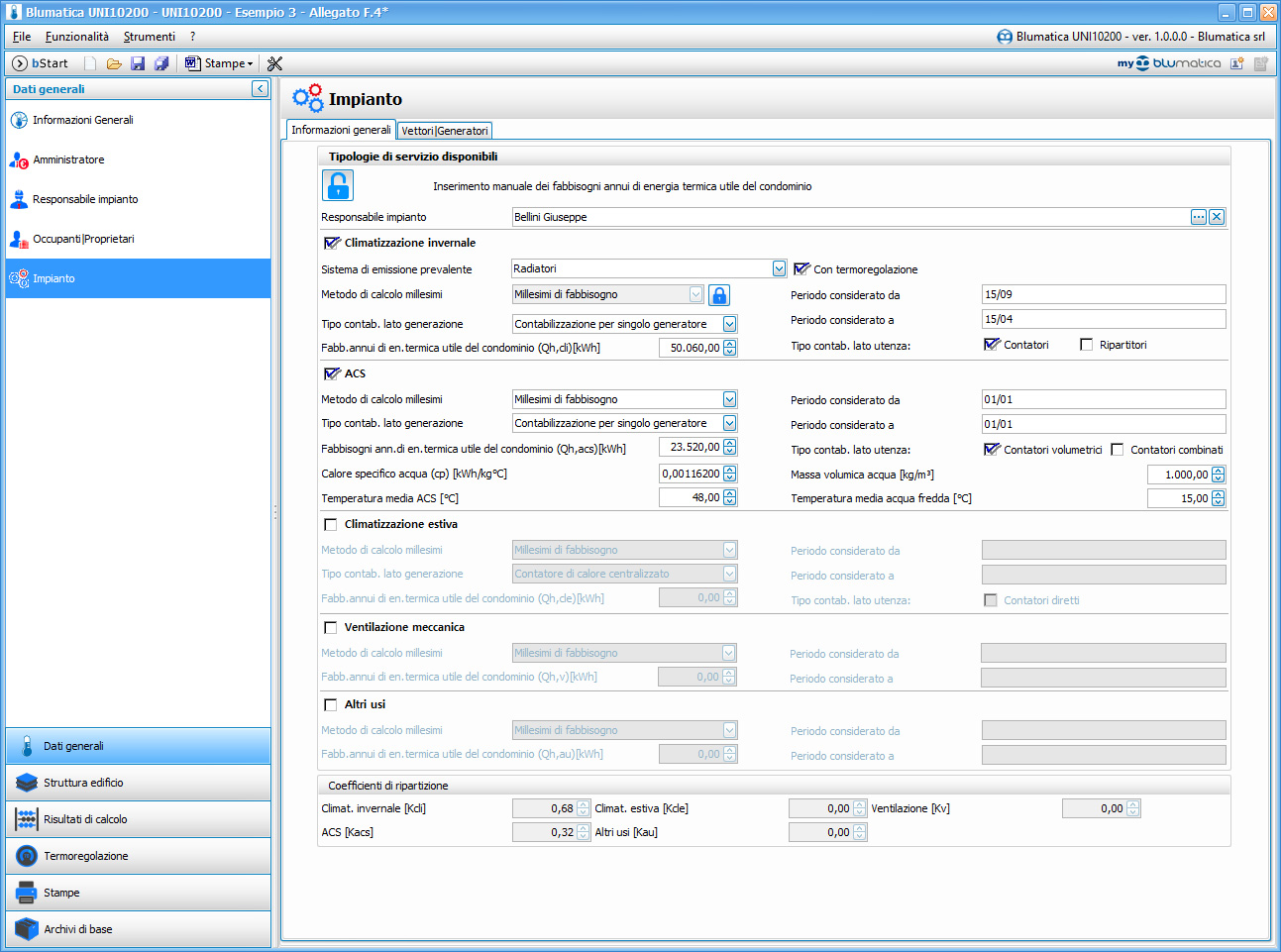Open the Stampe section in bottom navigation

point(138,893)
